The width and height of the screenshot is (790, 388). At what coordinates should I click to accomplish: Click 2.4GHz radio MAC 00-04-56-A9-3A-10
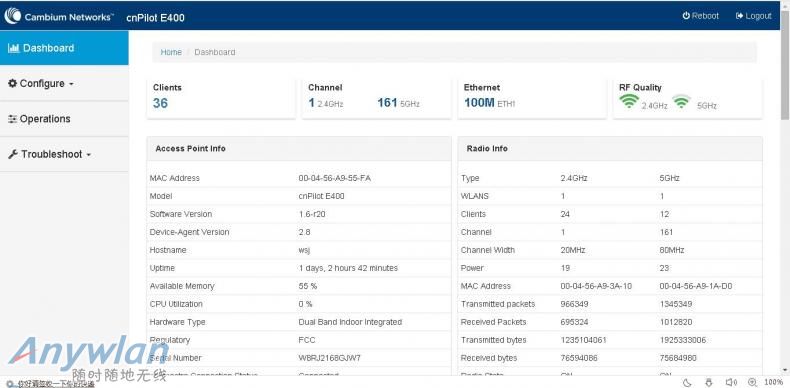click(x=596, y=286)
